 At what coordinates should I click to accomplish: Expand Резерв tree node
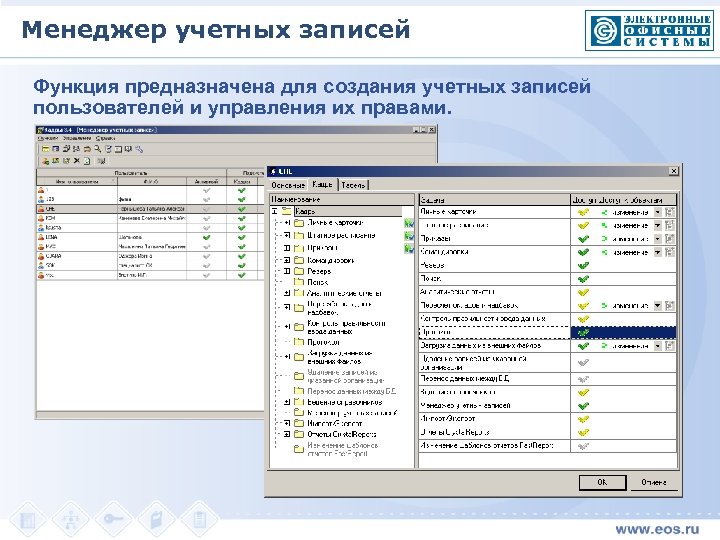click(287, 271)
